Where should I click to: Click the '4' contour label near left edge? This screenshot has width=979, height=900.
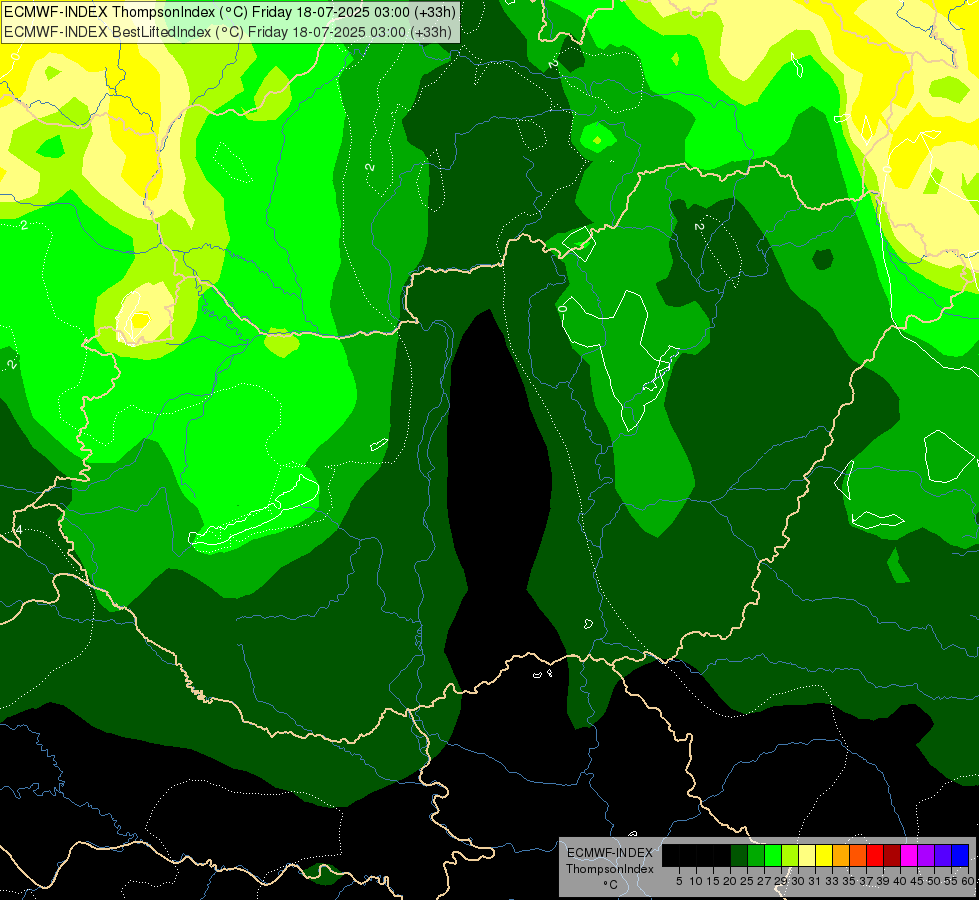pos(17,530)
